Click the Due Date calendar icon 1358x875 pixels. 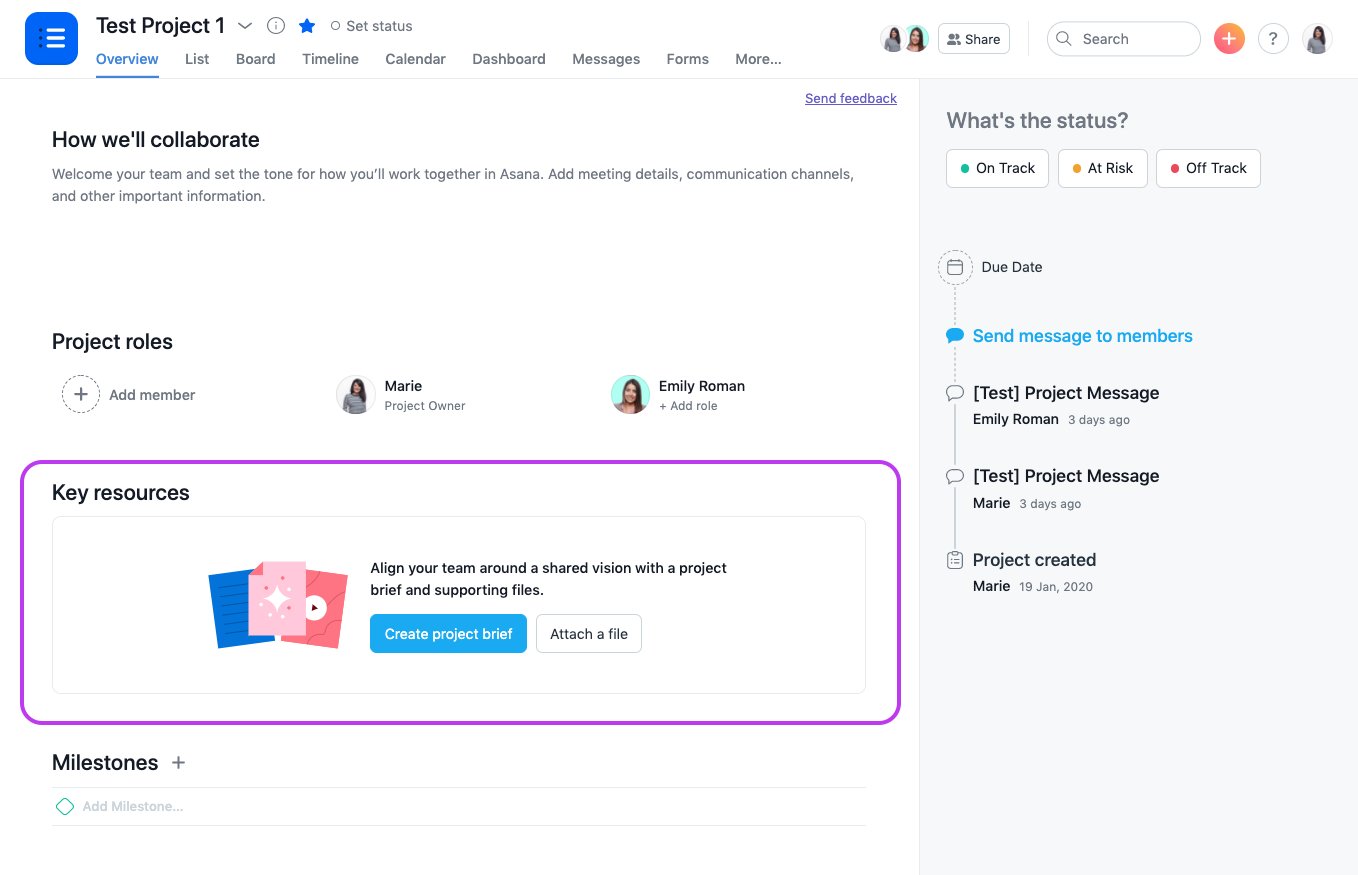click(955, 267)
